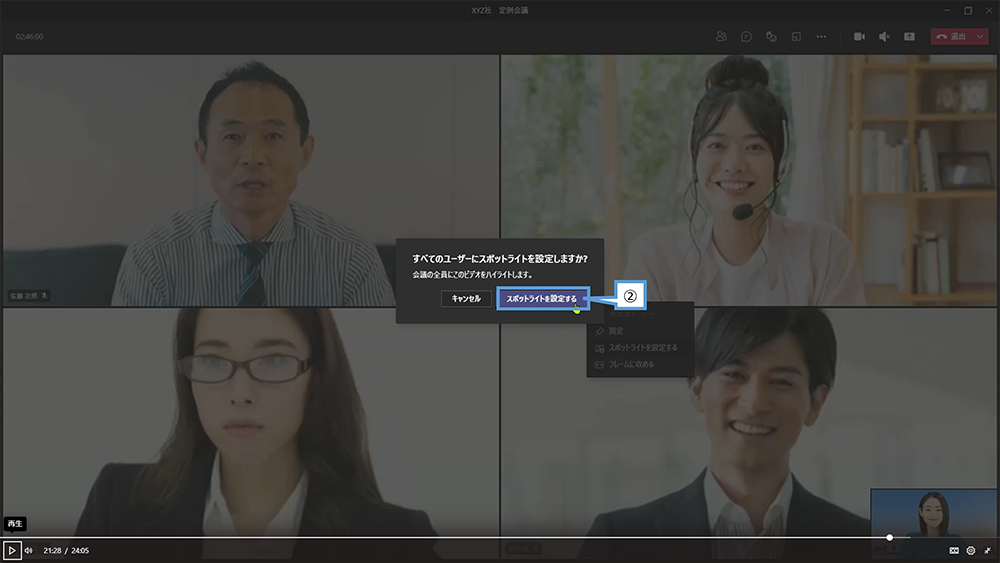Viewport: 1000px width, 563px height.
Task: Click the share content icon
Action: click(909, 36)
